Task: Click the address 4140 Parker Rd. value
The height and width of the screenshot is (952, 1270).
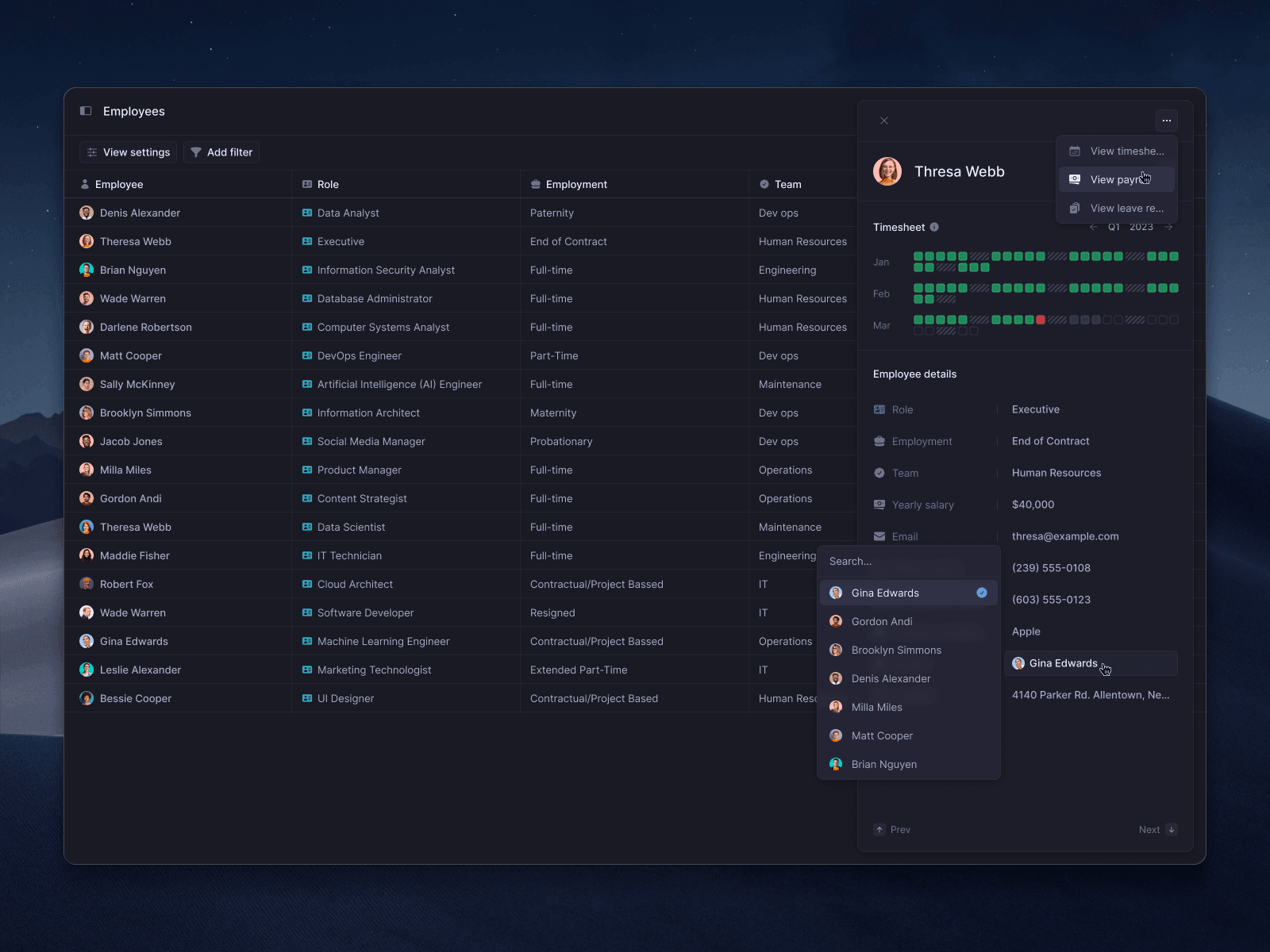Action: point(1091,695)
